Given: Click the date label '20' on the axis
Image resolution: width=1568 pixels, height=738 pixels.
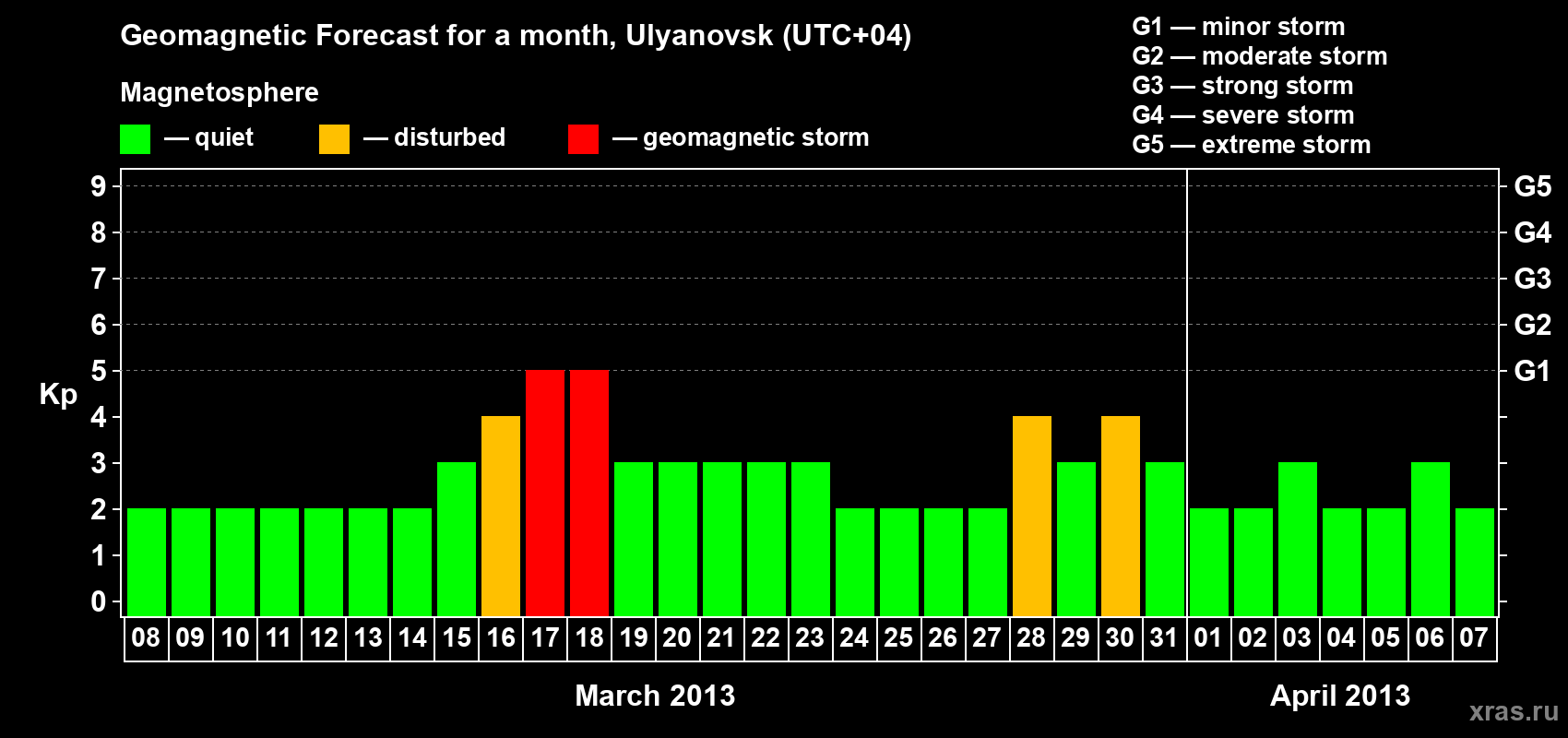Looking at the screenshot, I should pos(677,638).
